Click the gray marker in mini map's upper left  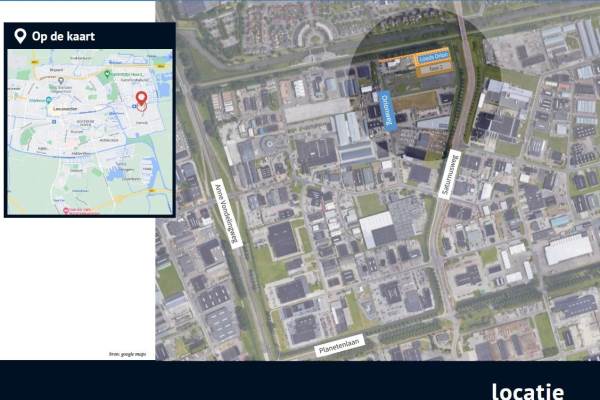click(x=62, y=80)
